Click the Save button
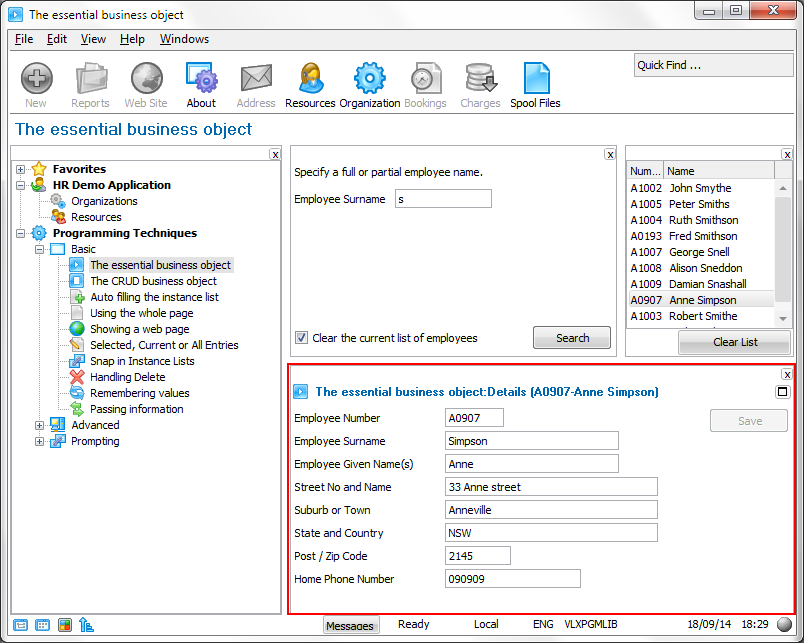The width and height of the screenshot is (804, 643). coord(749,420)
